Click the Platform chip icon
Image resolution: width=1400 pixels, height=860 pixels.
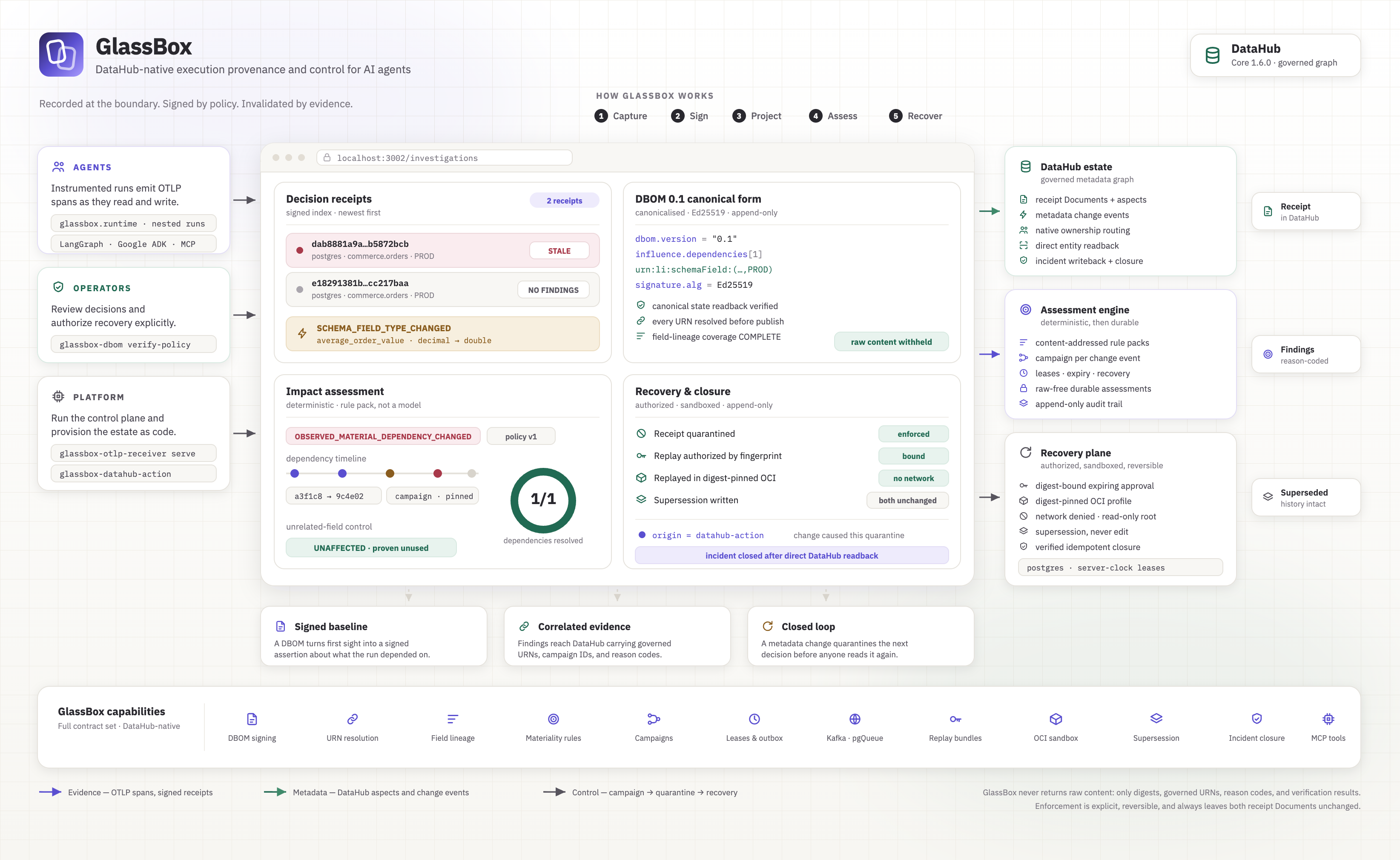click(58, 396)
